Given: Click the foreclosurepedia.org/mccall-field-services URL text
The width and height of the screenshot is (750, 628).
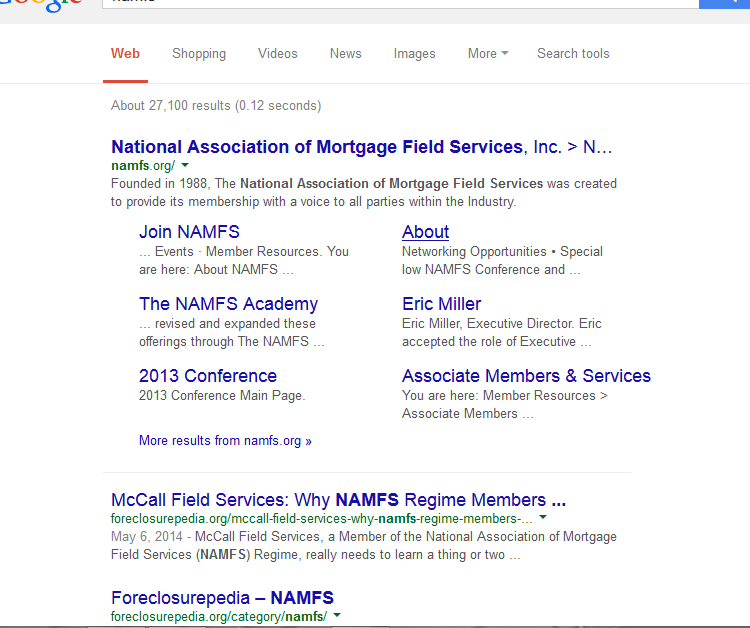Looking at the screenshot, I should tap(321, 519).
